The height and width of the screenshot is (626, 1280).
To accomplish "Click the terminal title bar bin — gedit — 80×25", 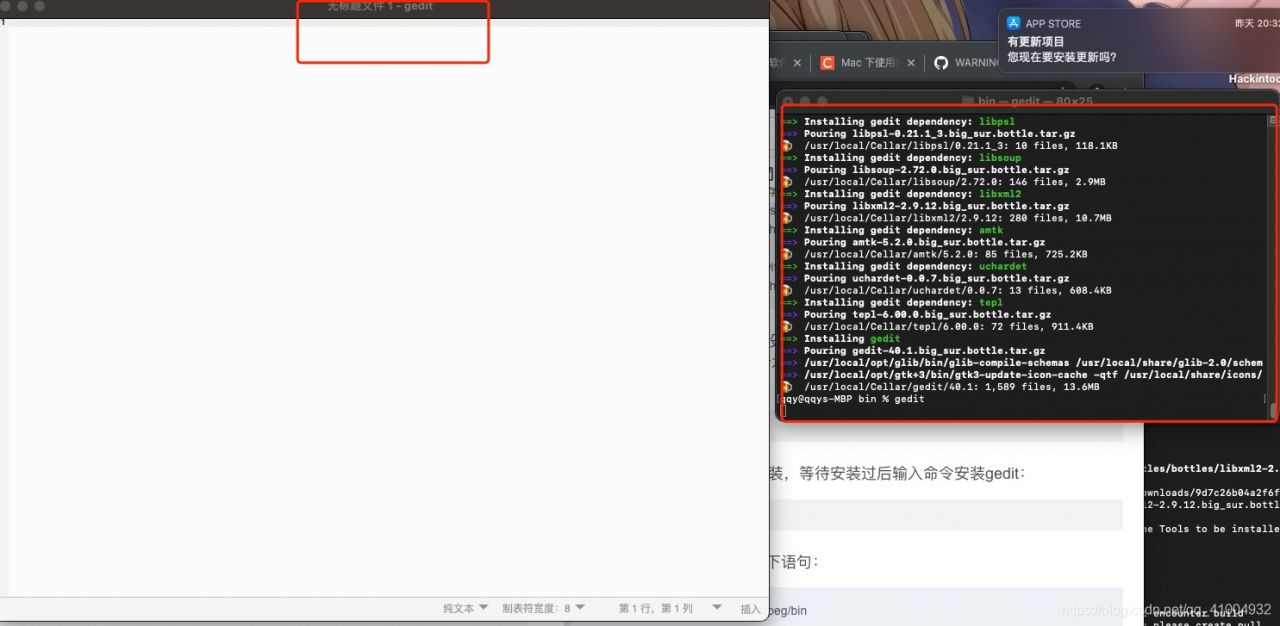I will (x=1028, y=101).
